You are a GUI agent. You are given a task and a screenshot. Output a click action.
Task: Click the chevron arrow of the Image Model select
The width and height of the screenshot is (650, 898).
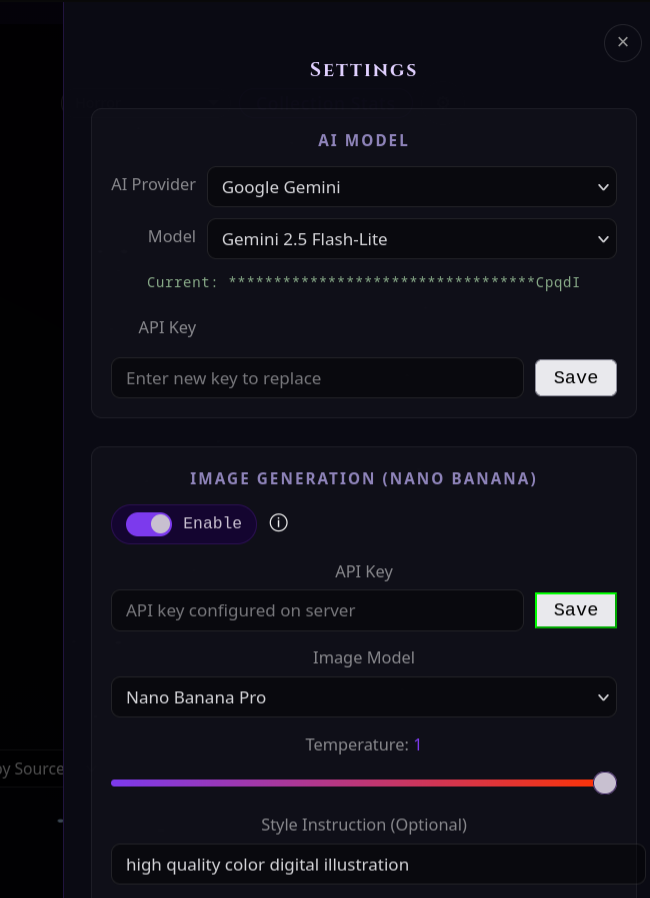click(602, 698)
